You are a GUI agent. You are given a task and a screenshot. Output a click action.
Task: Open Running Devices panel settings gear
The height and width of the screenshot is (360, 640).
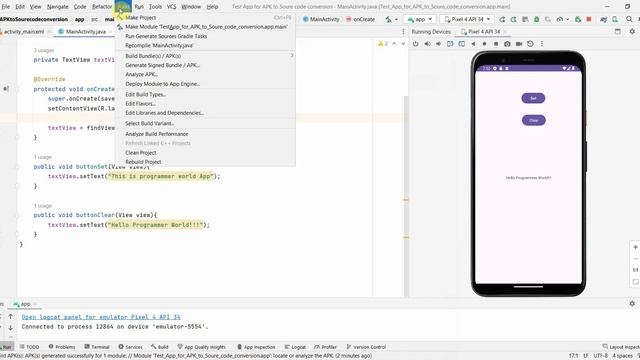632,31
